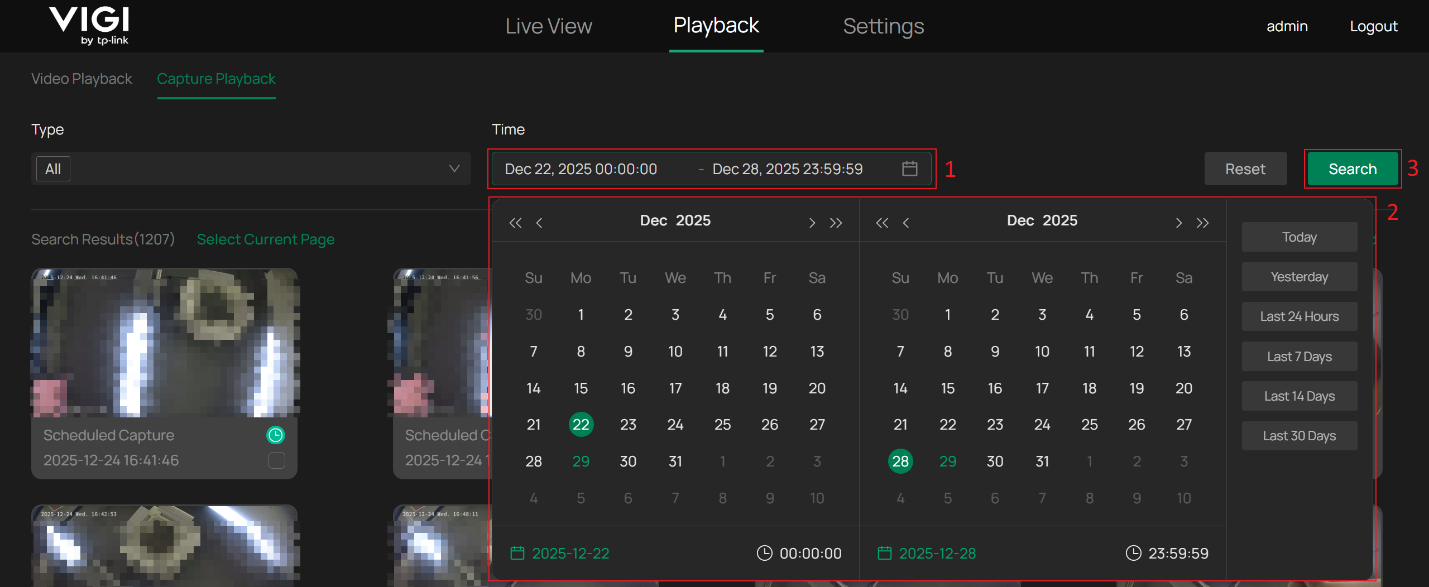
Task: Choose the Last 7 Days preset
Action: [1299, 357]
